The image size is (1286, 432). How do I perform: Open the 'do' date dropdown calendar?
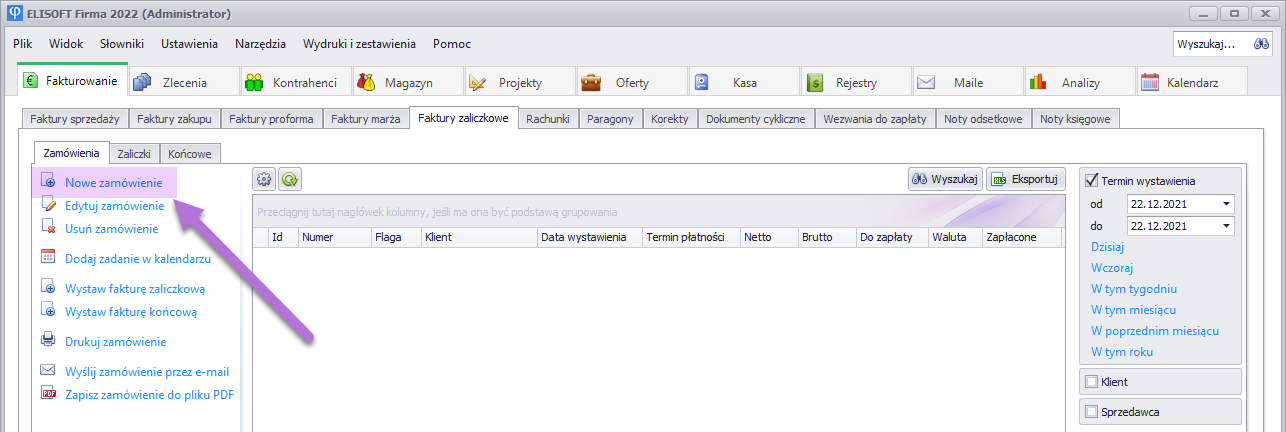pos(1226,226)
